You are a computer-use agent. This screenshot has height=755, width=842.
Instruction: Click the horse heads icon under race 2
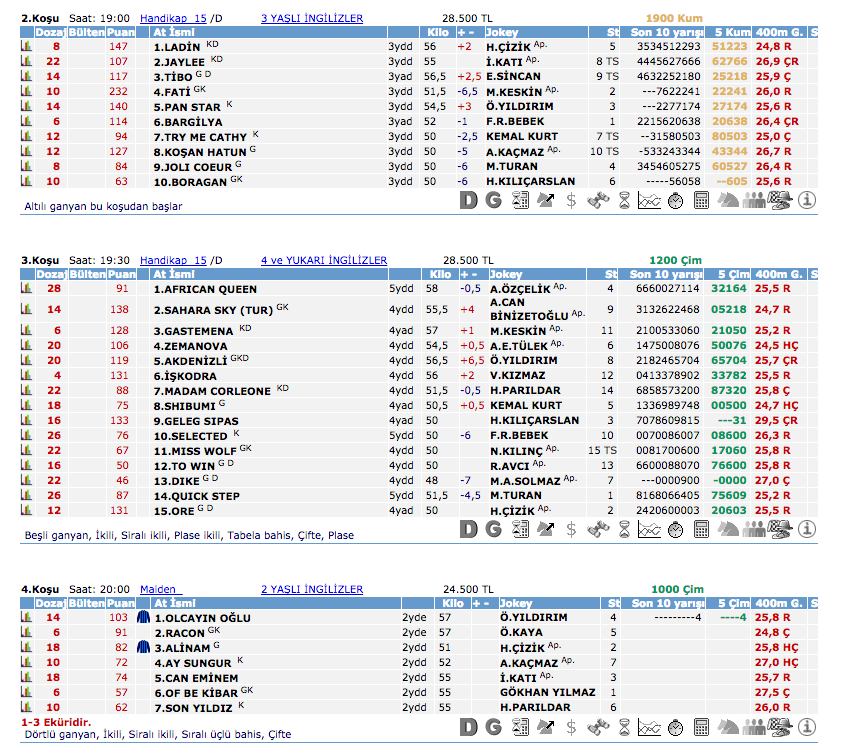click(728, 200)
